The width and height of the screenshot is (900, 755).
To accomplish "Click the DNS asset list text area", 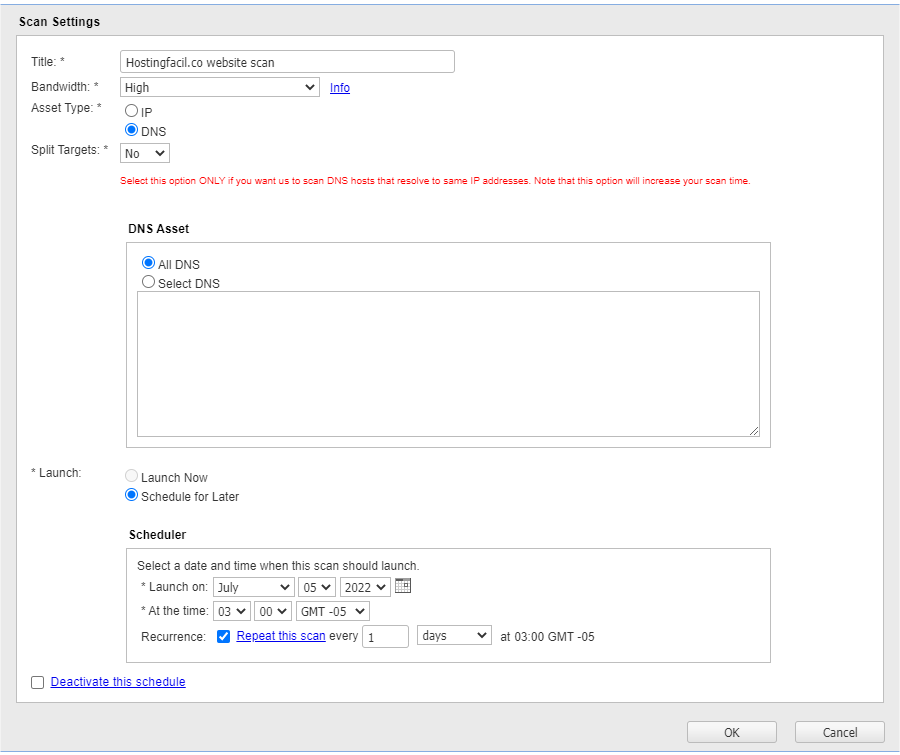I will coord(448,364).
